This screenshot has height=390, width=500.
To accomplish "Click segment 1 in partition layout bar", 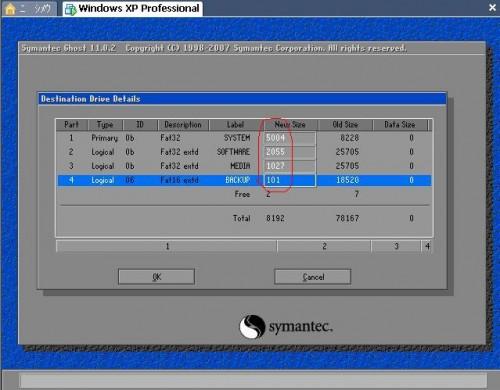I will [167, 246].
